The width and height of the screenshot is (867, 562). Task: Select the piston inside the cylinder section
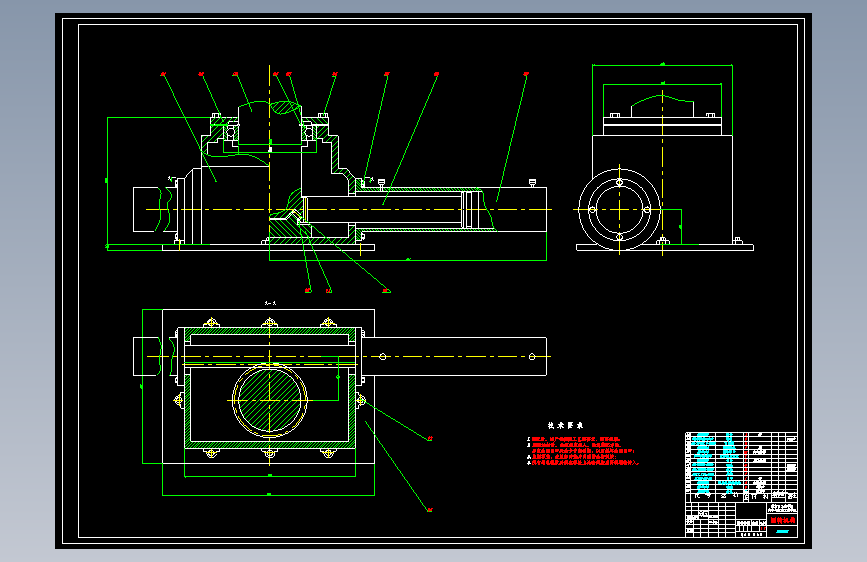pos(471,210)
